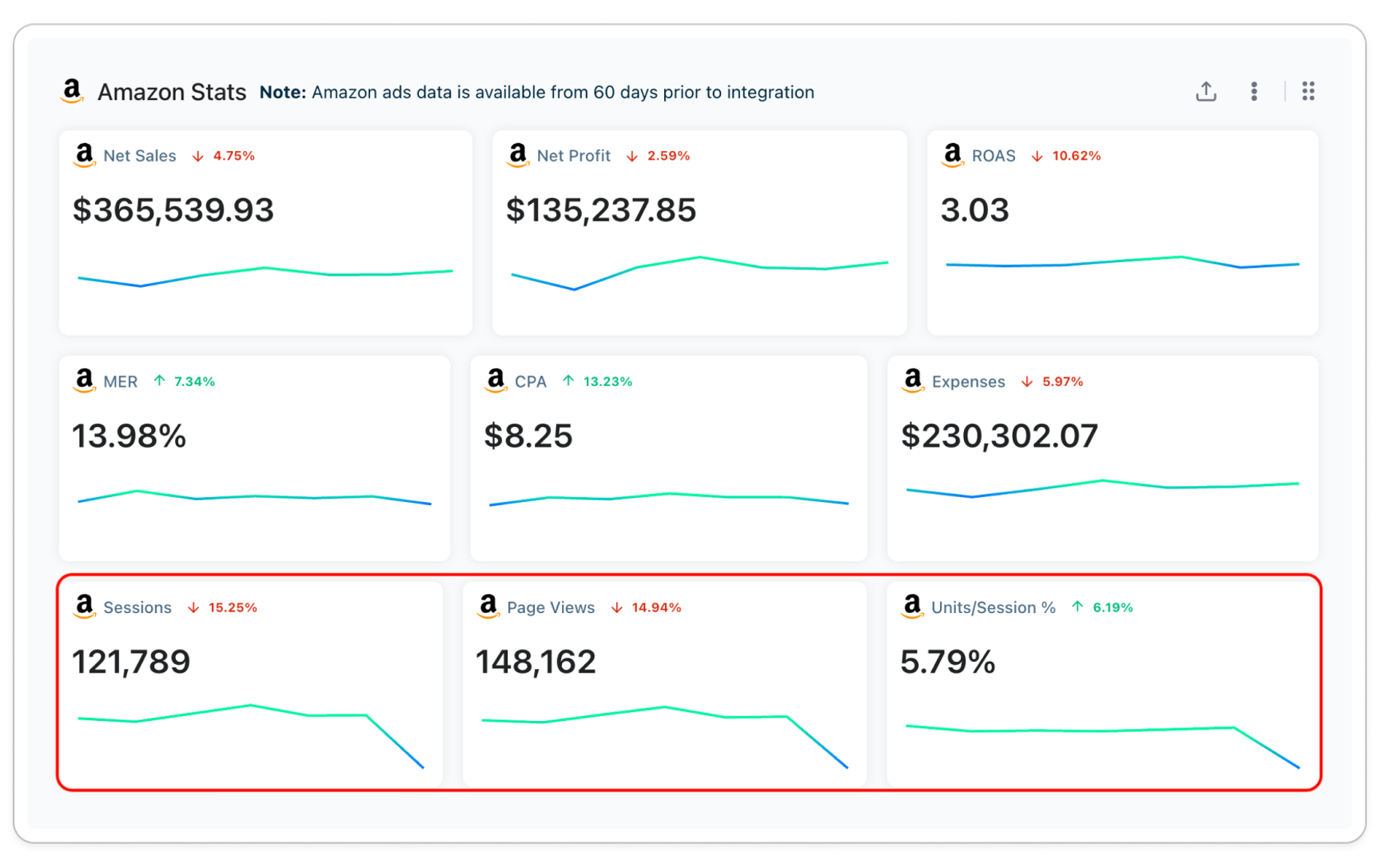The width and height of the screenshot is (1386, 868).
Task: Click the Amazon icon on ROAS card
Action: [x=952, y=154]
